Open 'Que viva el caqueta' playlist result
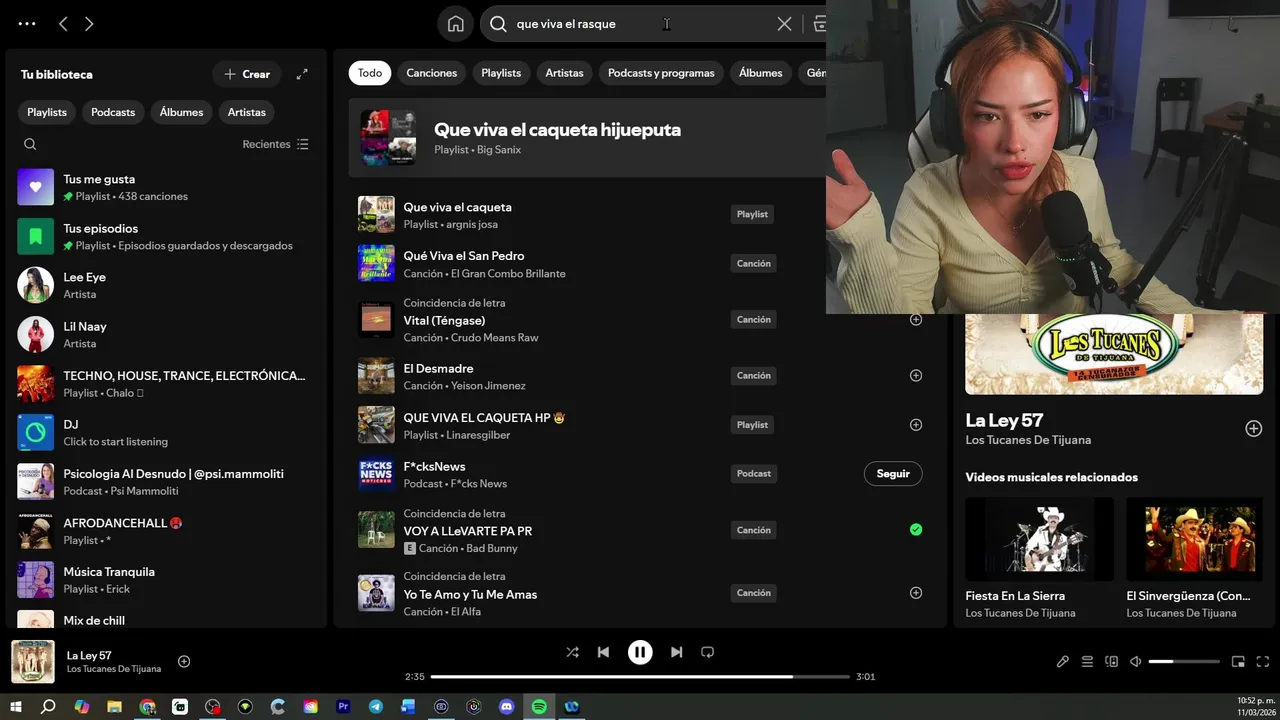Image resolution: width=1280 pixels, height=720 pixels. click(457, 207)
